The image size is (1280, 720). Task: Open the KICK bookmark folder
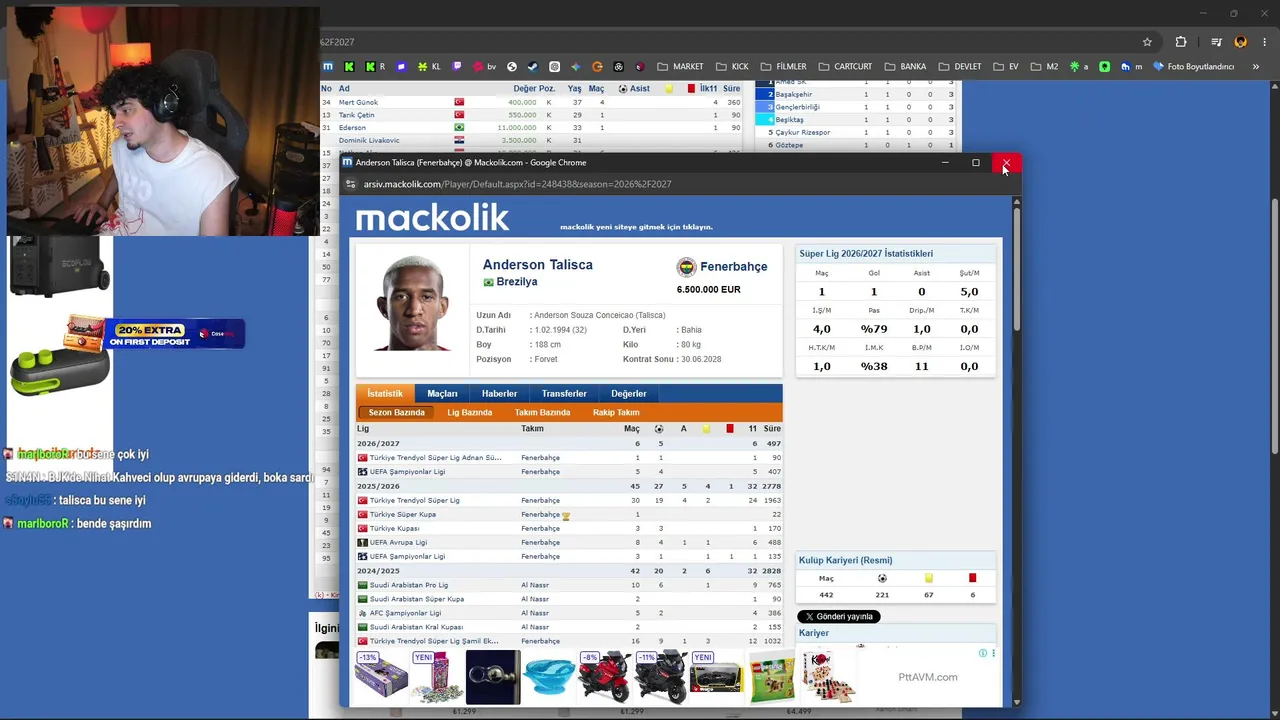point(732,67)
